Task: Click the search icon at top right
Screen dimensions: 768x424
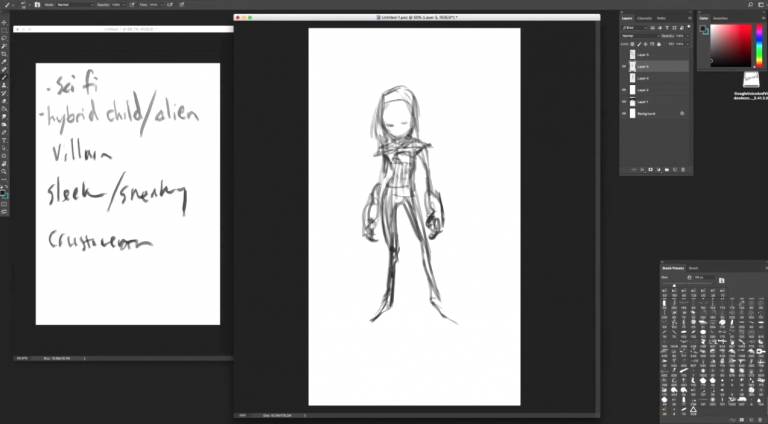Action: 749,5
